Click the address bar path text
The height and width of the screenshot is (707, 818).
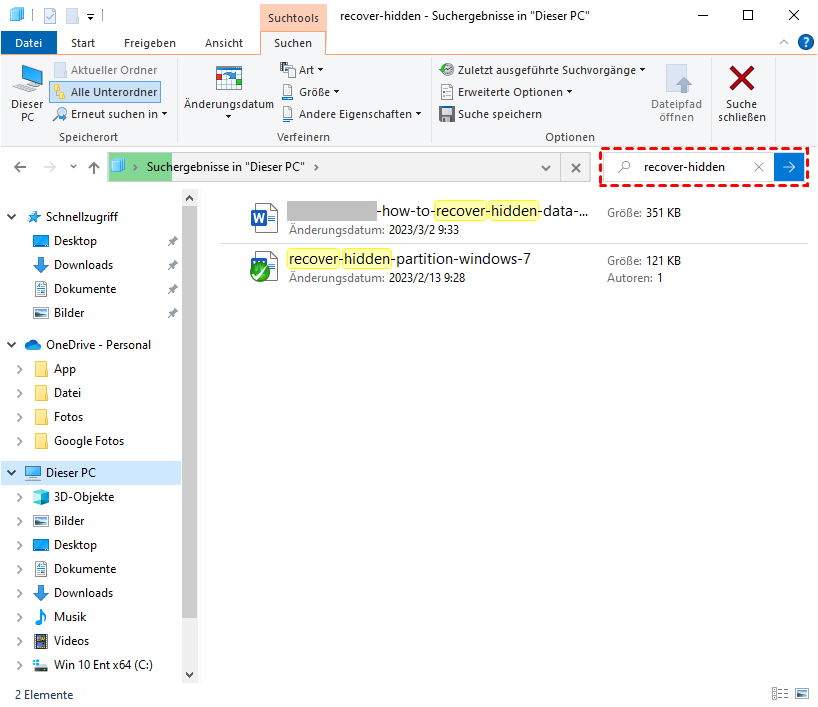225,167
